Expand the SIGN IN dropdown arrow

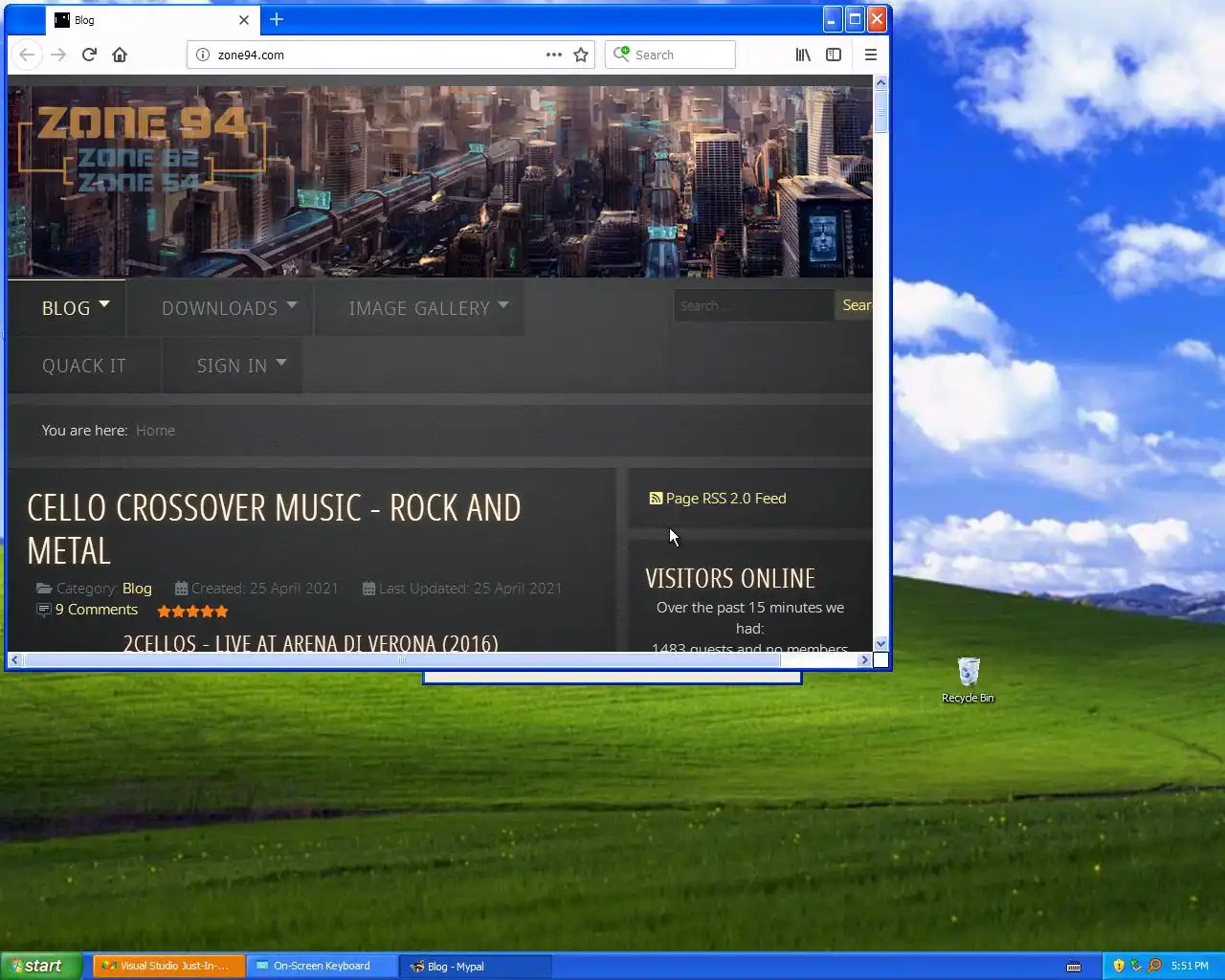click(x=281, y=363)
